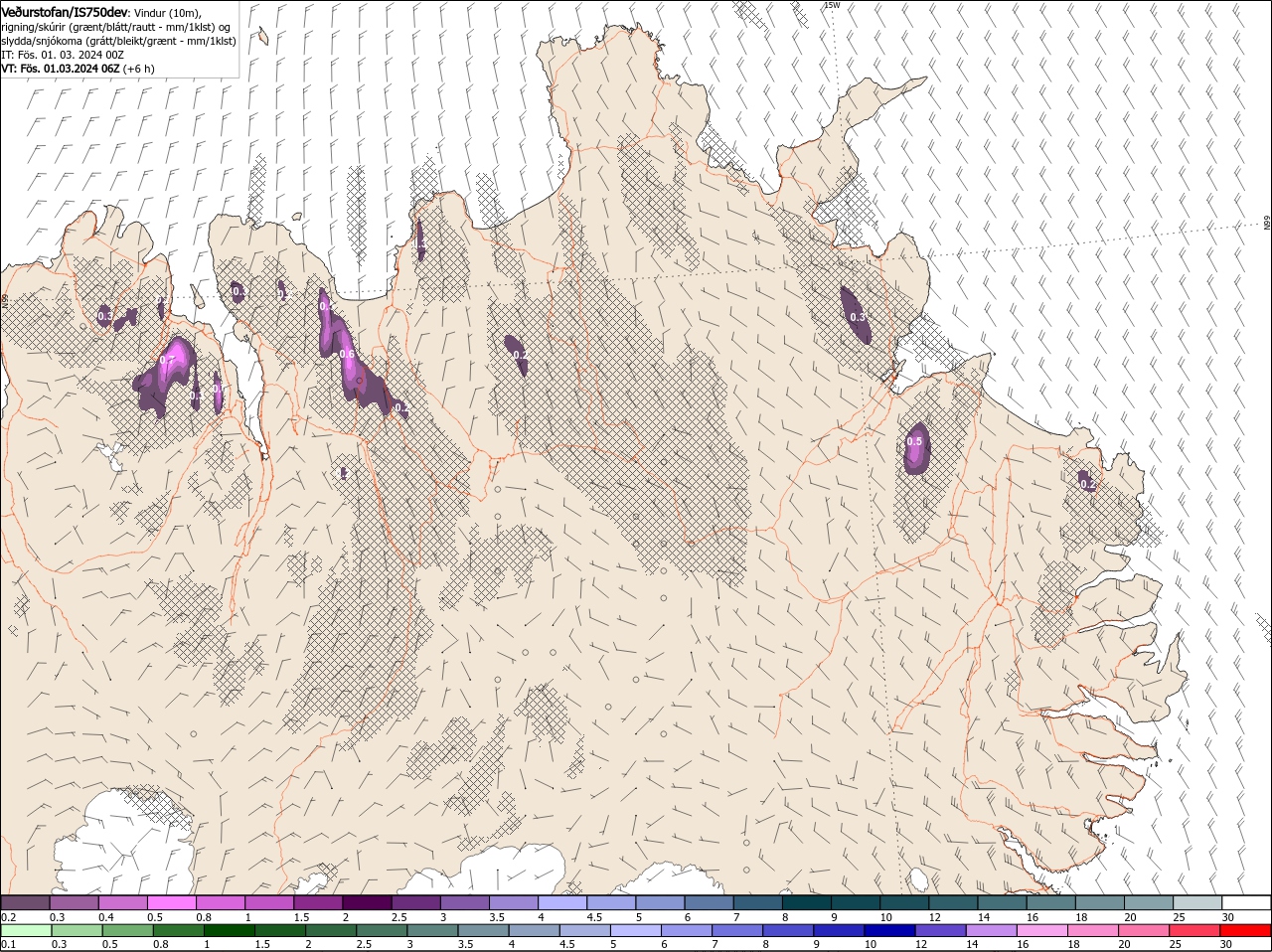Pick the pale grey 25–30 swatch, upper row

coord(1197,902)
